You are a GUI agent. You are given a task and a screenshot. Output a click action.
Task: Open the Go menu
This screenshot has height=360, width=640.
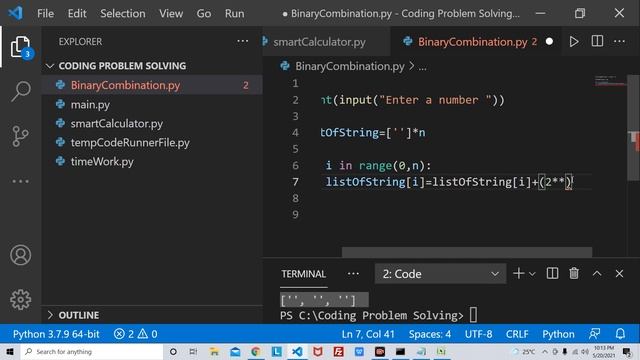coord(204,13)
